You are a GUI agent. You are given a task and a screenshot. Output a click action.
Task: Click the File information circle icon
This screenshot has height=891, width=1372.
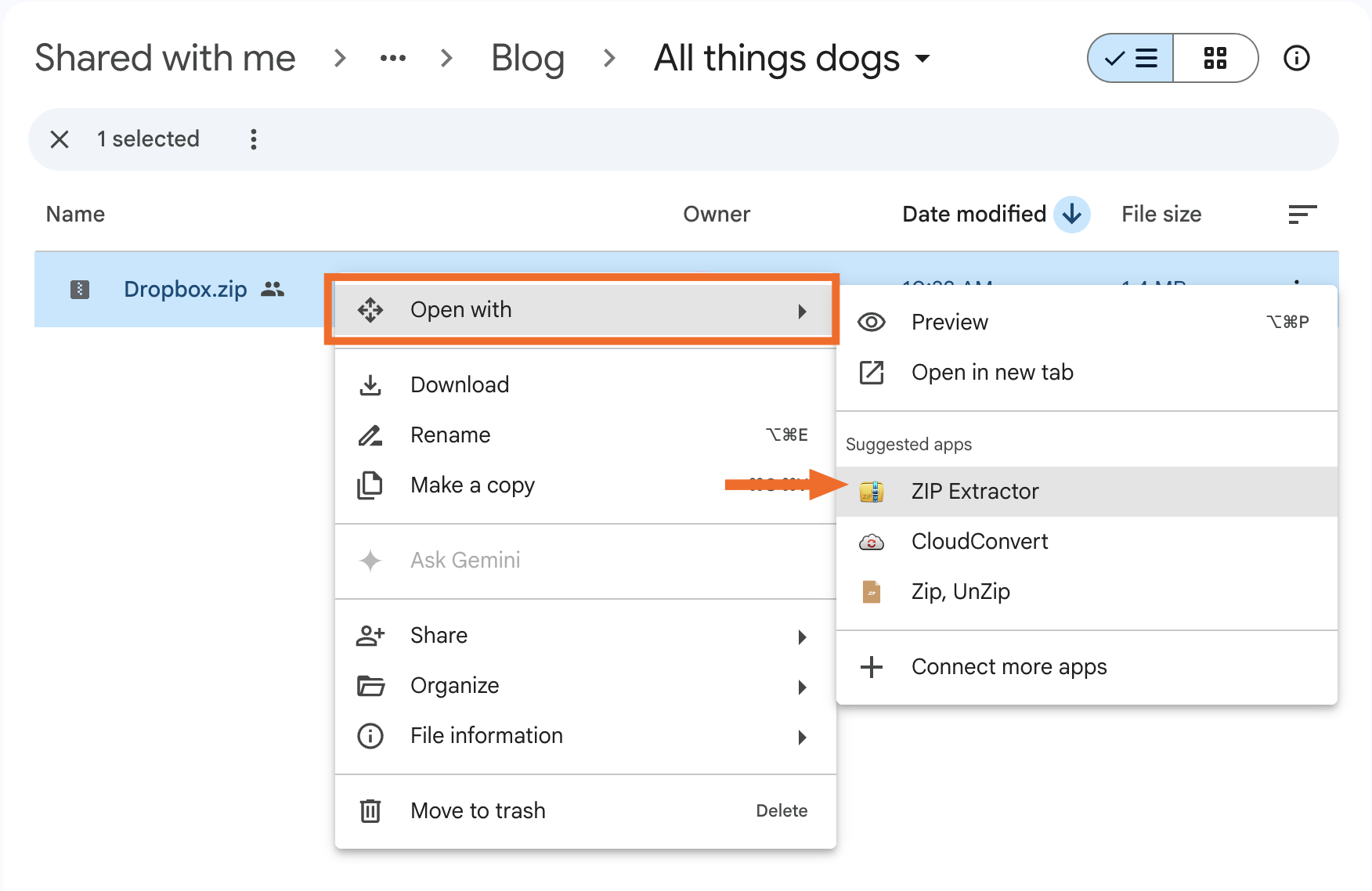click(x=370, y=736)
